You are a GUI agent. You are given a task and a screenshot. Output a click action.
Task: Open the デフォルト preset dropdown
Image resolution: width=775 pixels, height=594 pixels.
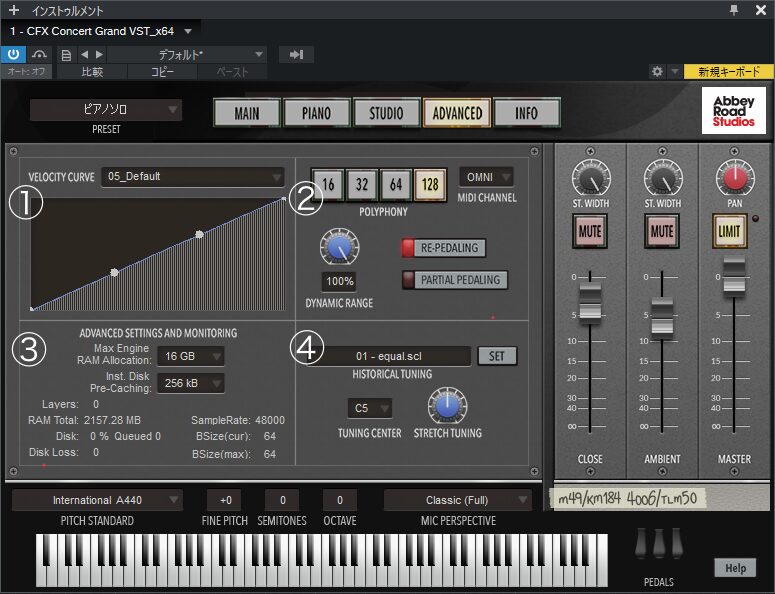pos(187,54)
